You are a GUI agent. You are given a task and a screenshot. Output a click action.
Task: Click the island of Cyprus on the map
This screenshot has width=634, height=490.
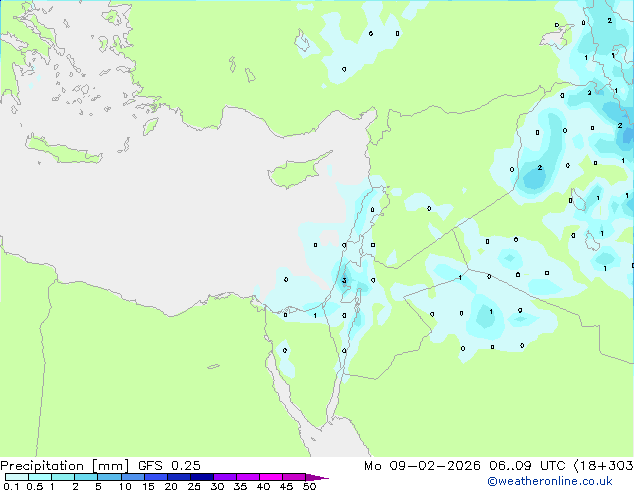pos(294,173)
